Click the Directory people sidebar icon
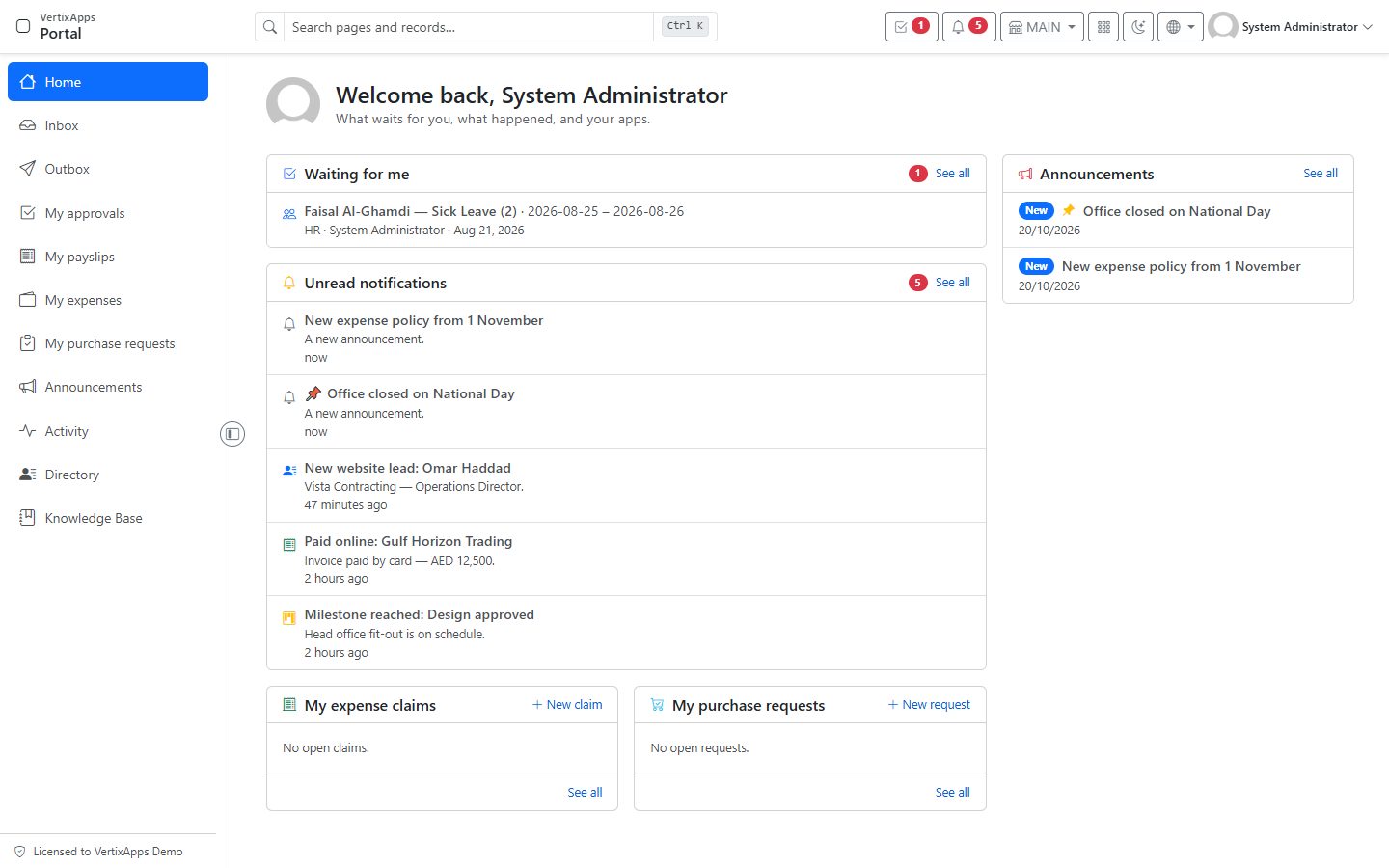The height and width of the screenshot is (868, 1389). [x=27, y=475]
